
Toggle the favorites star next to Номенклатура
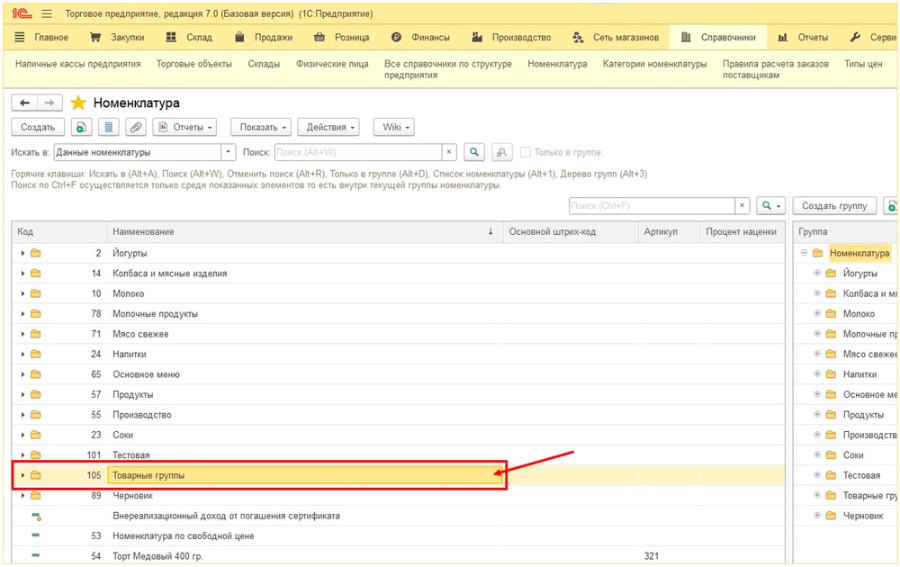pyautogui.click(x=78, y=103)
